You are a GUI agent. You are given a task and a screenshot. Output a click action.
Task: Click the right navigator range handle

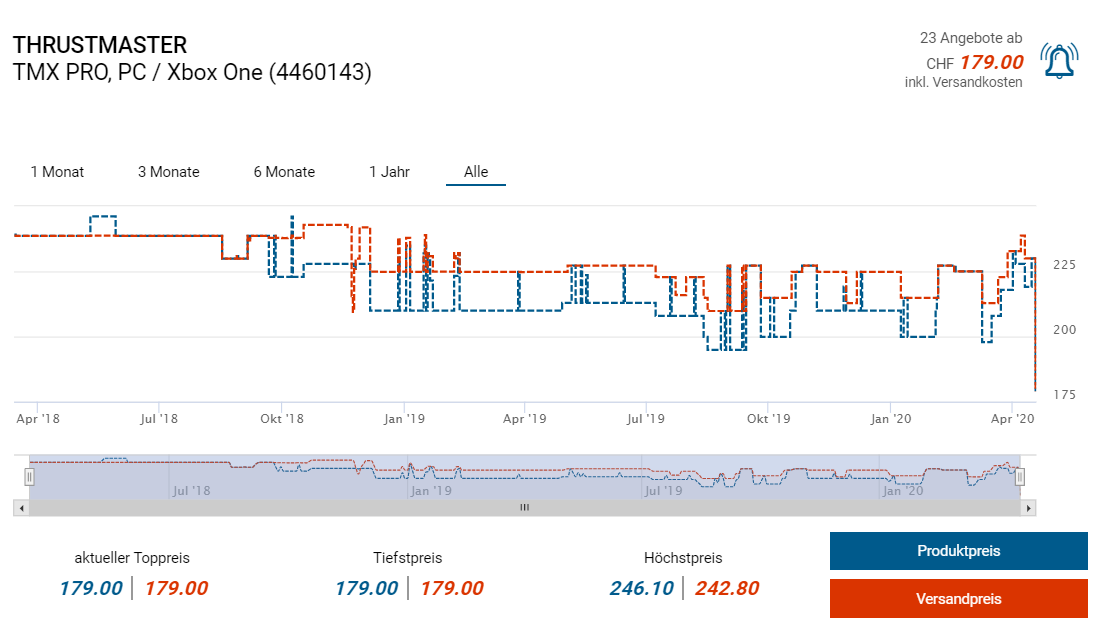[1020, 477]
